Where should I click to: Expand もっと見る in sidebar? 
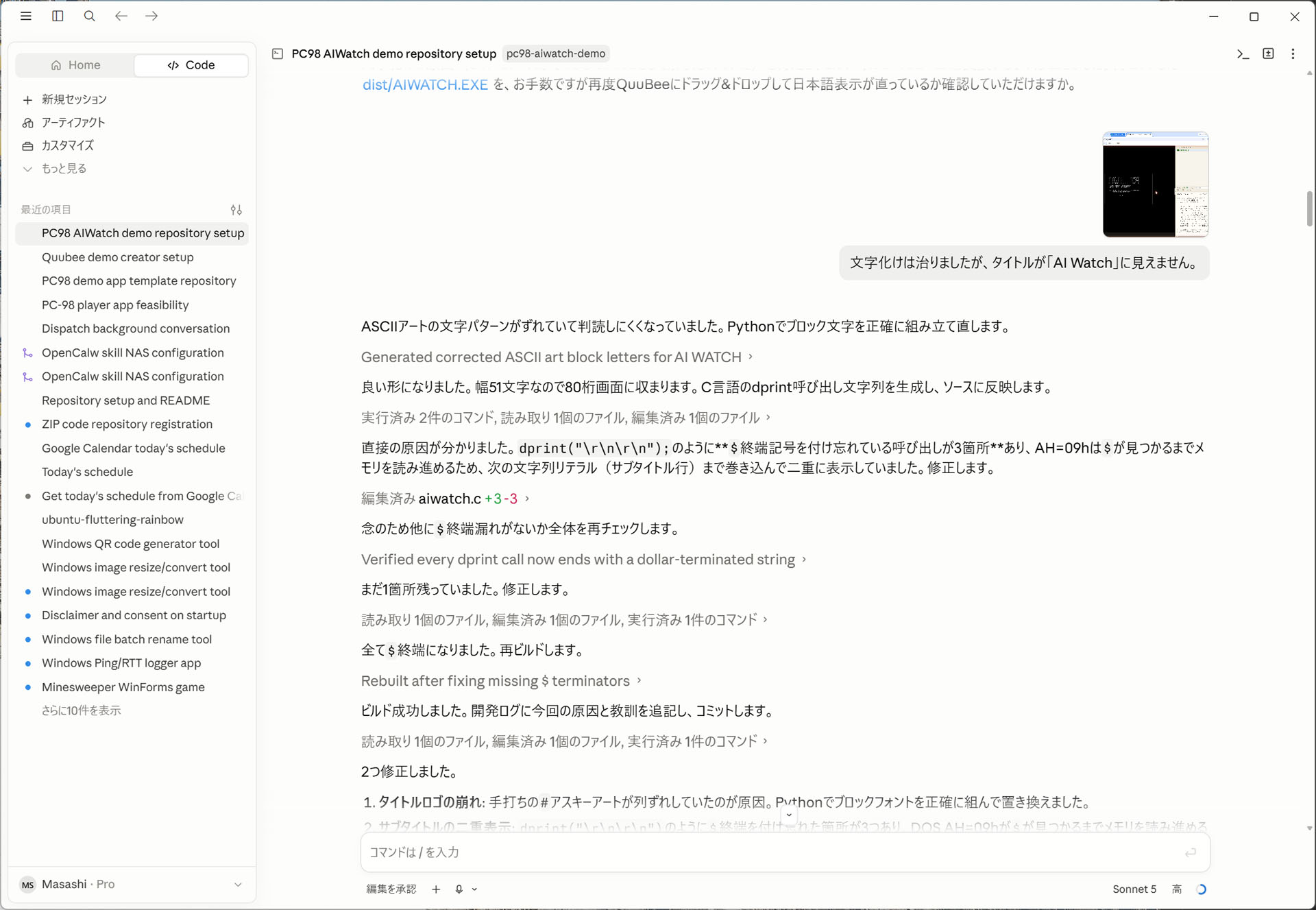[x=64, y=169]
